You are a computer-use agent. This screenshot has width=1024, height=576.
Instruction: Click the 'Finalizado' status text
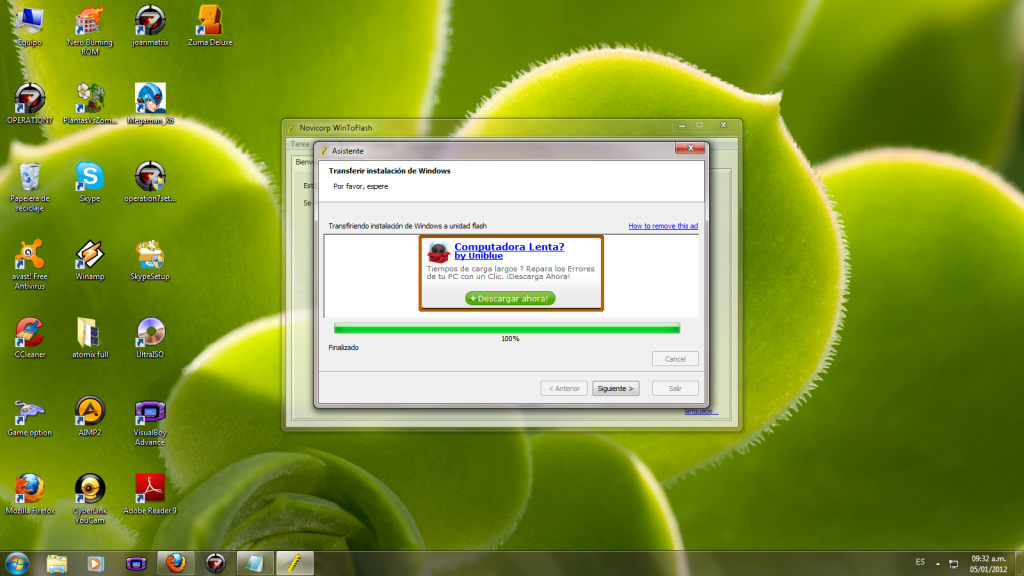point(344,347)
